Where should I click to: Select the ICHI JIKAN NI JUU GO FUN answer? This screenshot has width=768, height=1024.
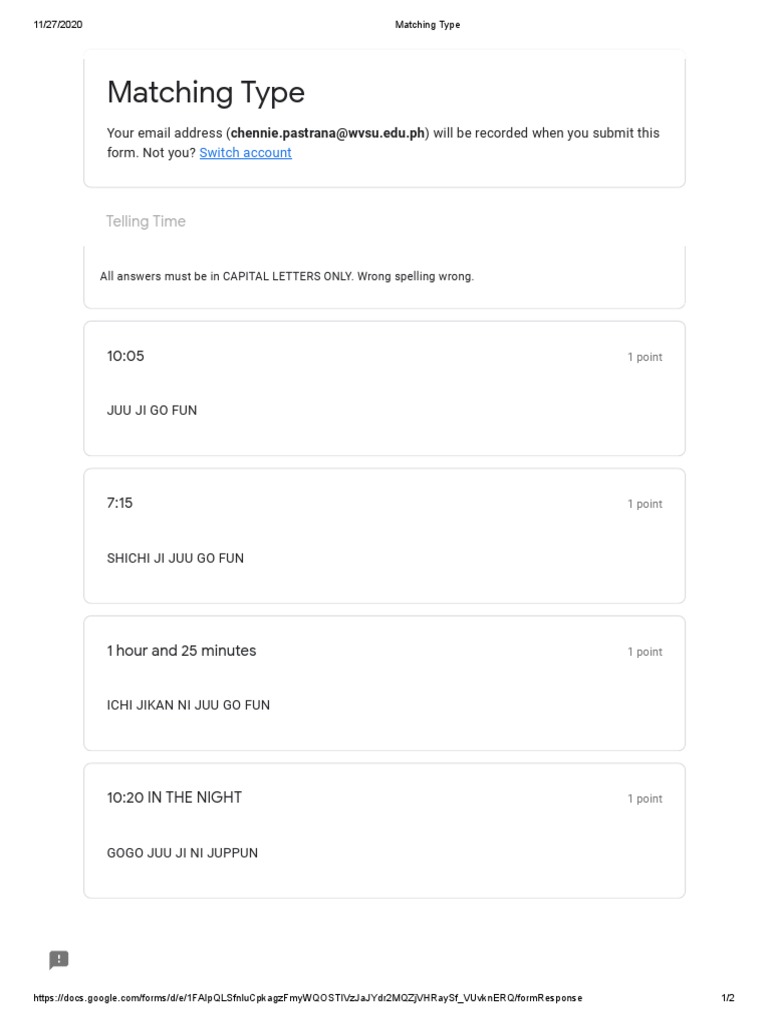(189, 705)
